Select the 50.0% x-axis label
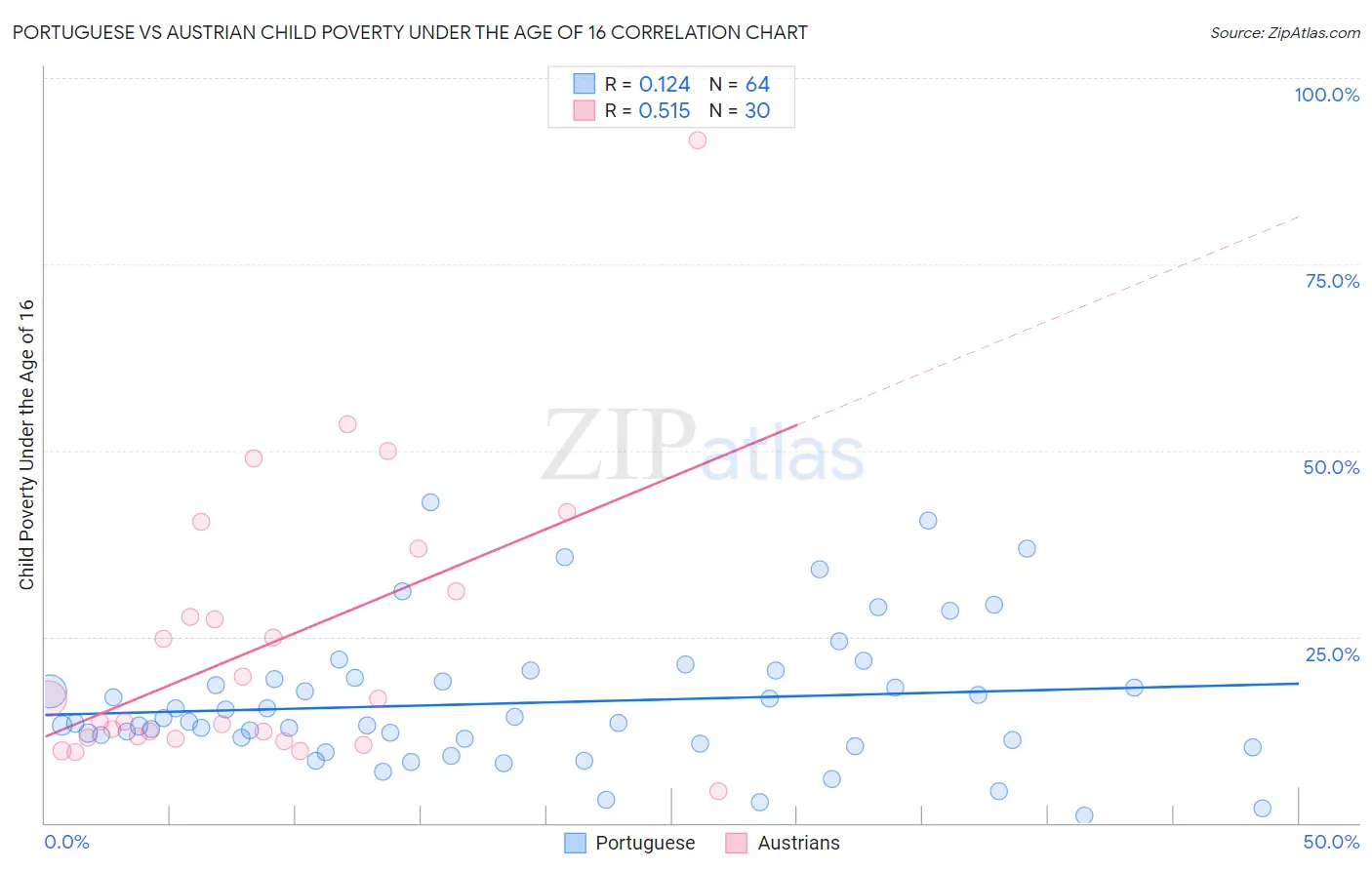 [1331, 842]
